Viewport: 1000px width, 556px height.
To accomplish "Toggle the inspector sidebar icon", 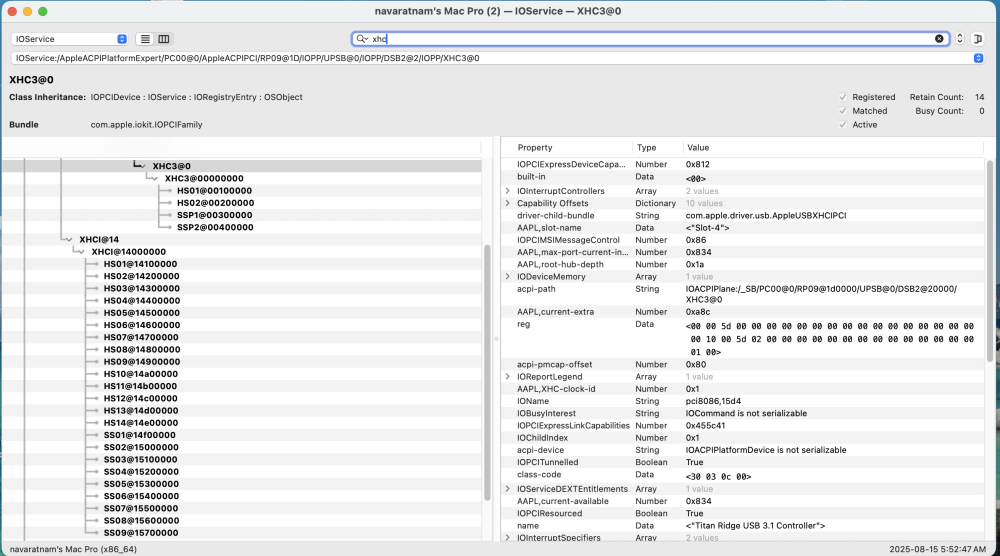I will coord(977,39).
